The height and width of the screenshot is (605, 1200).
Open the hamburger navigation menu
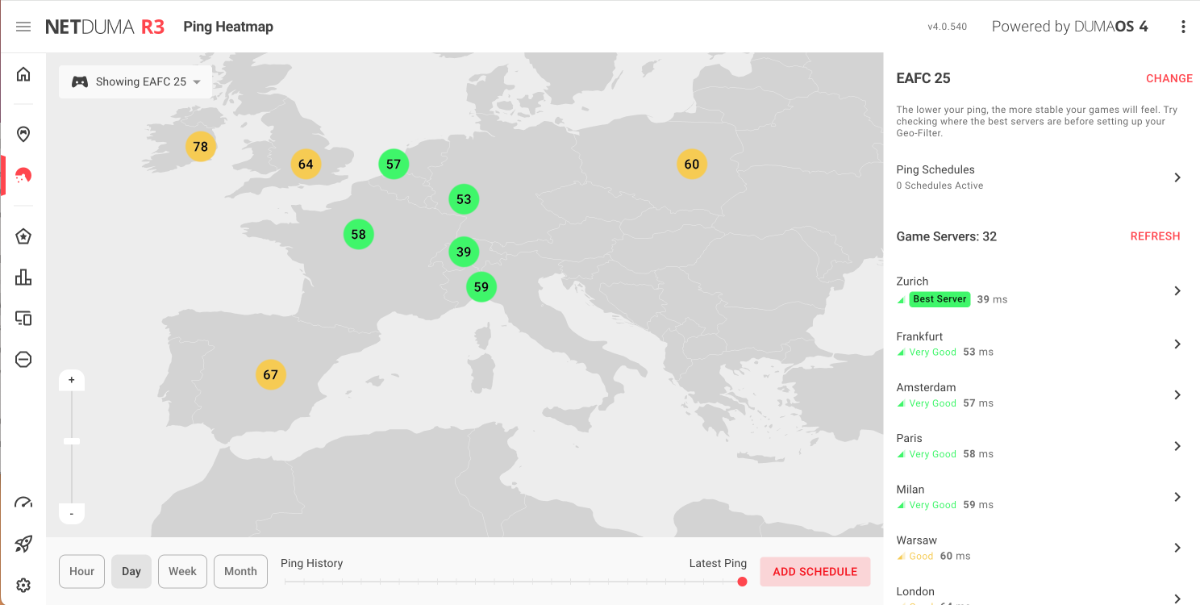coord(23,27)
